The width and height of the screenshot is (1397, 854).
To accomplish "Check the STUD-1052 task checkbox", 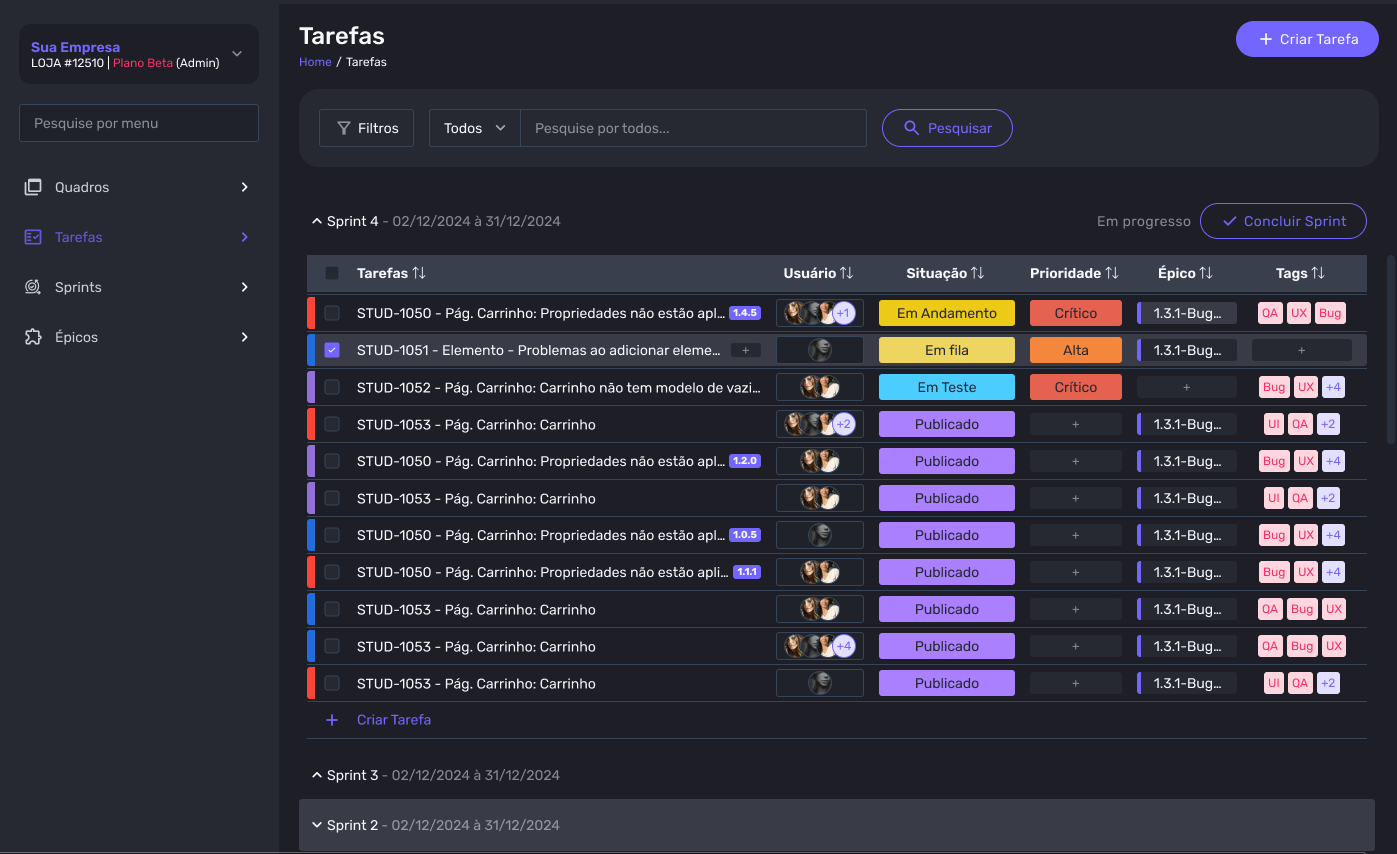I will point(332,387).
